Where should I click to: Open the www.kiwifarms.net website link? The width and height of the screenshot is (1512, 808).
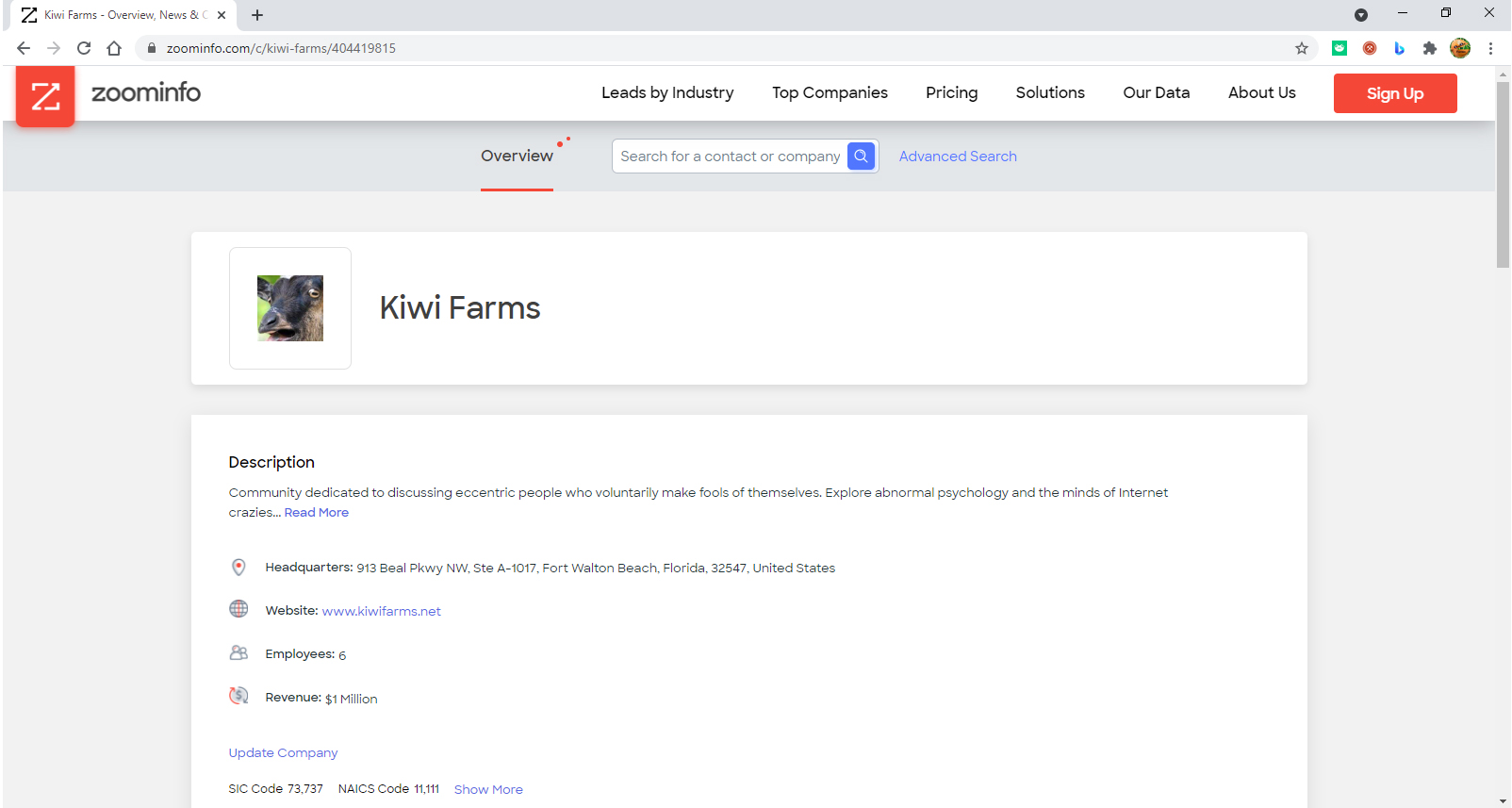[x=382, y=611]
